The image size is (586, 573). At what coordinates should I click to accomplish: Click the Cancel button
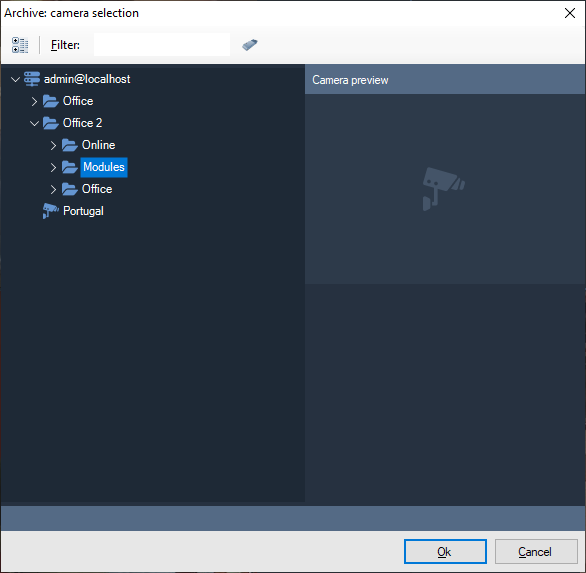536,551
